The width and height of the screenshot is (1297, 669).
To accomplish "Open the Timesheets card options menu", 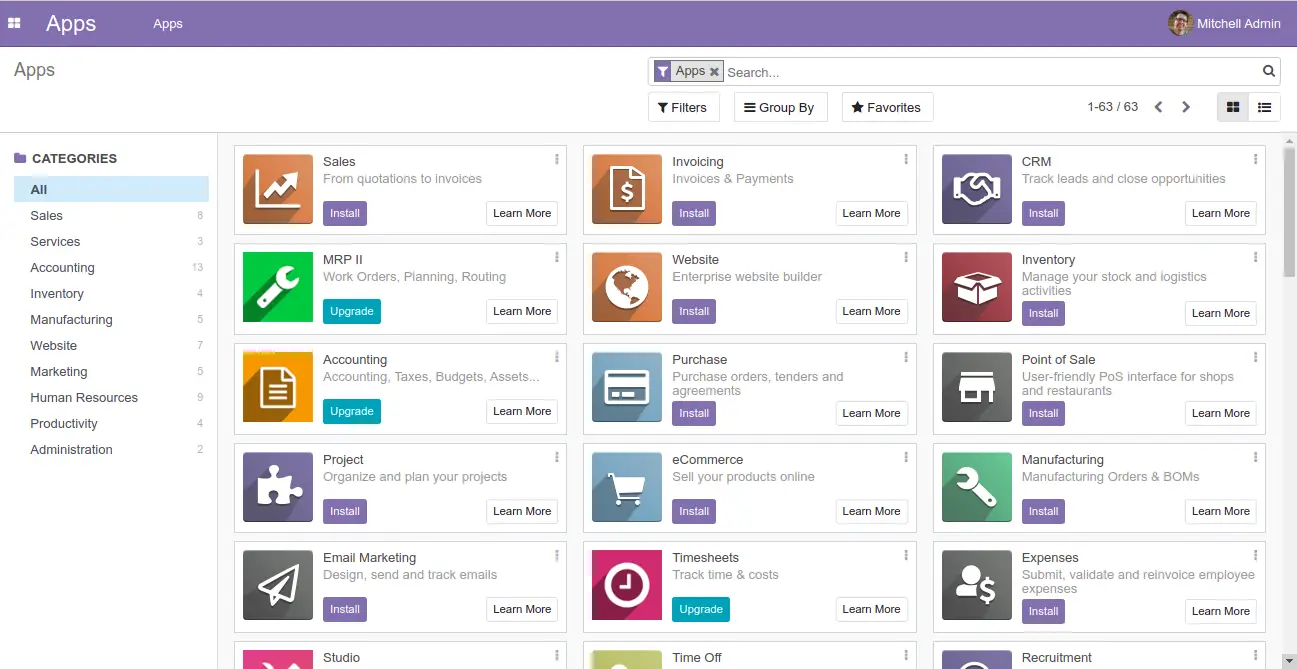I will click(x=906, y=556).
